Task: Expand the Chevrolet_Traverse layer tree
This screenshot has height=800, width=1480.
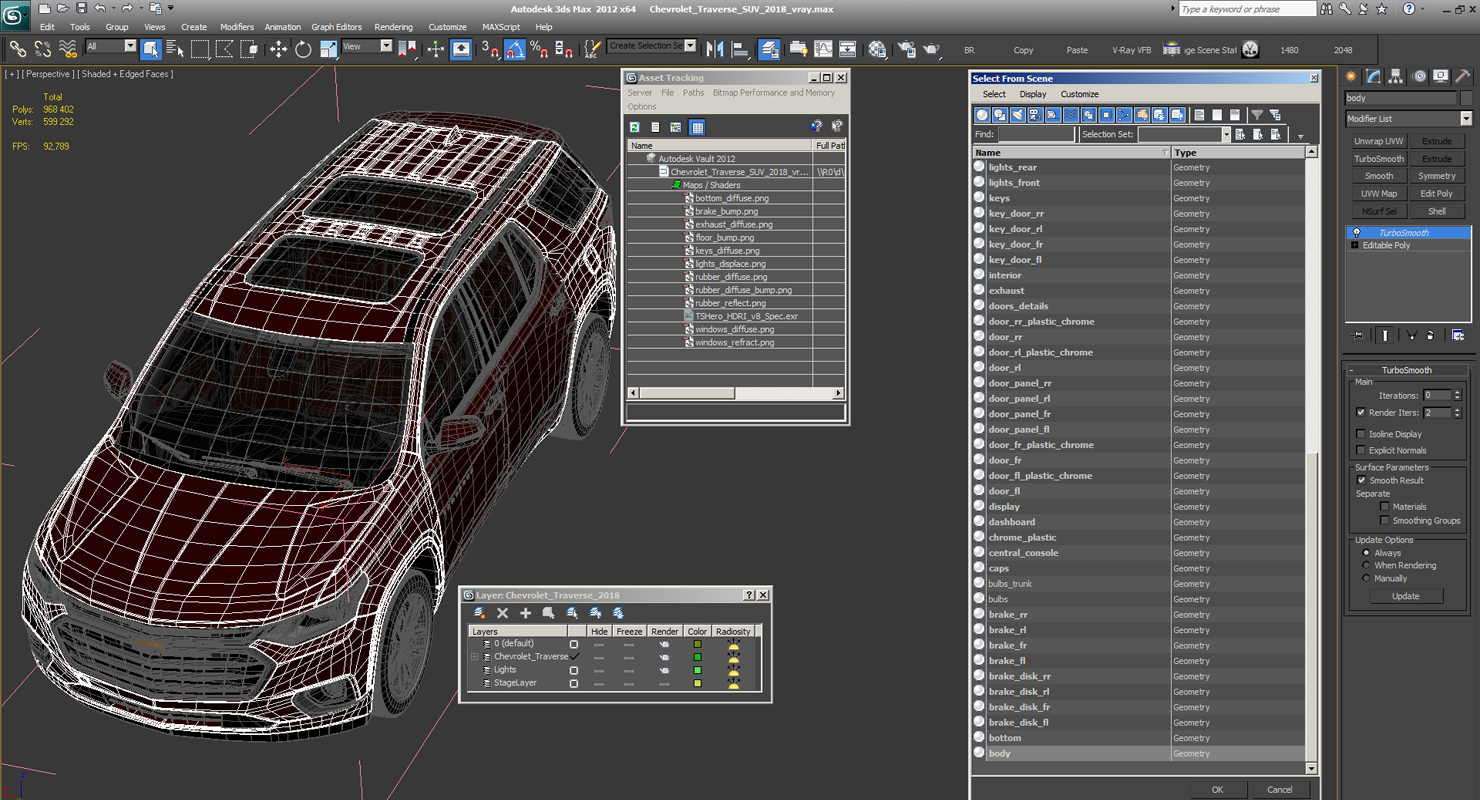Action: tap(475, 657)
